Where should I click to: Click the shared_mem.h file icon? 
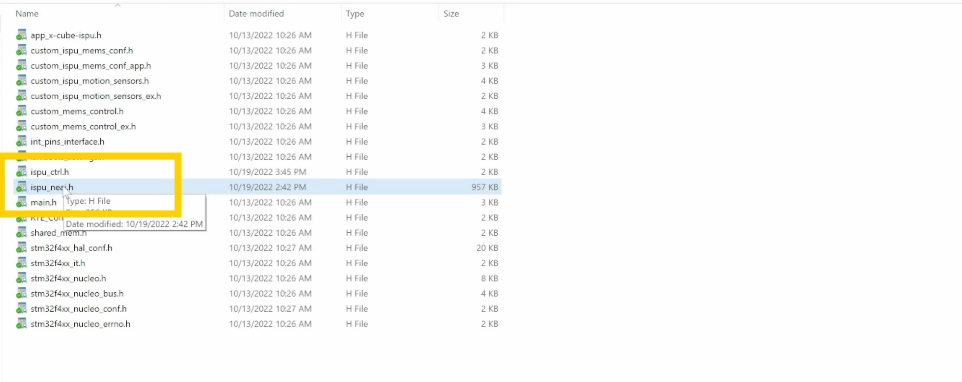tap(21, 232)
